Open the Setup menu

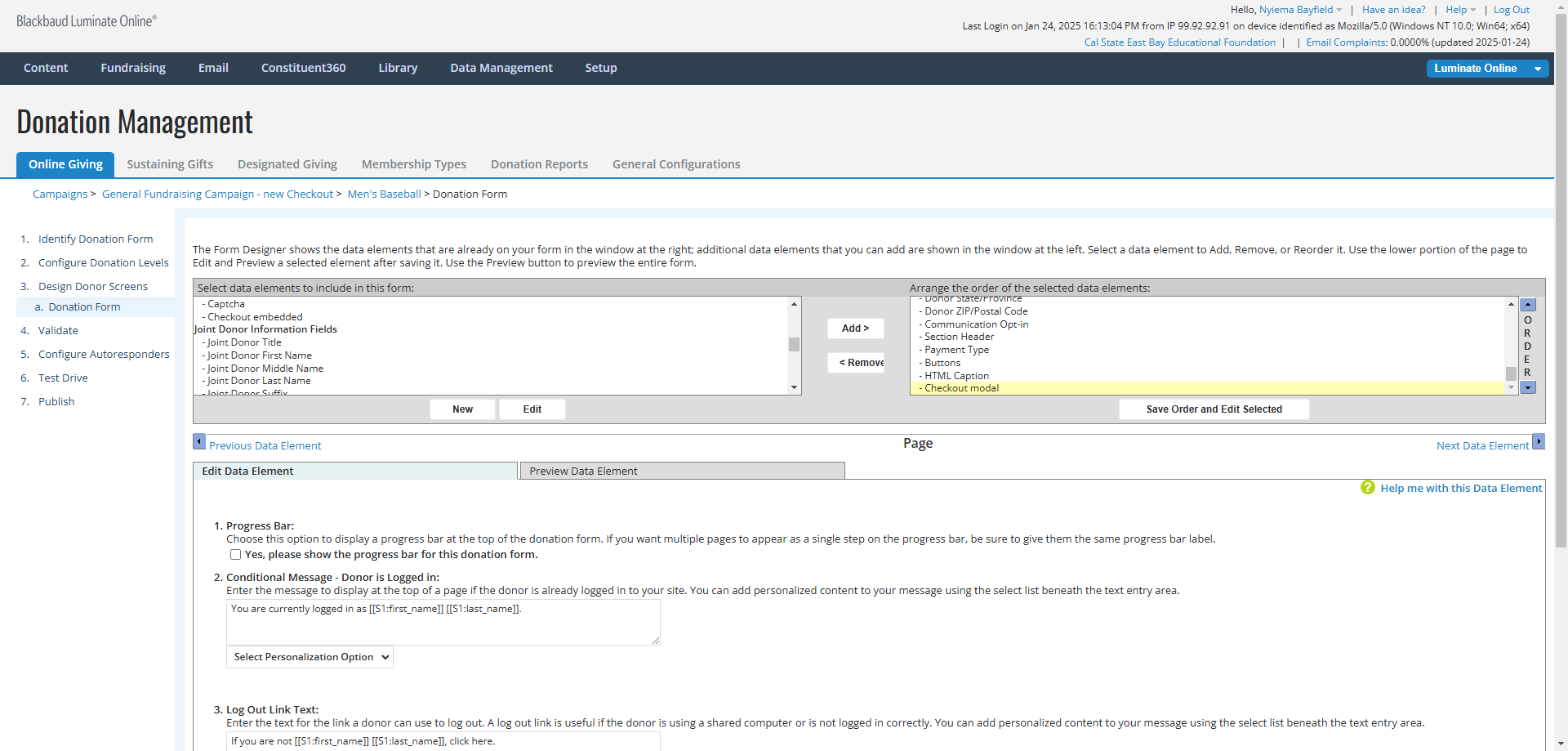(601, 68)
